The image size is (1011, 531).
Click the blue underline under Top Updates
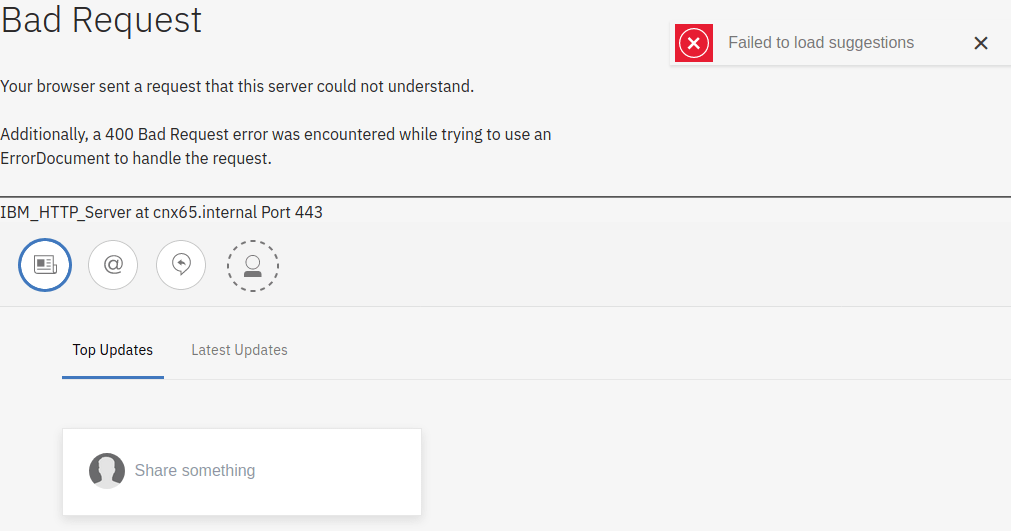[113, 377]
